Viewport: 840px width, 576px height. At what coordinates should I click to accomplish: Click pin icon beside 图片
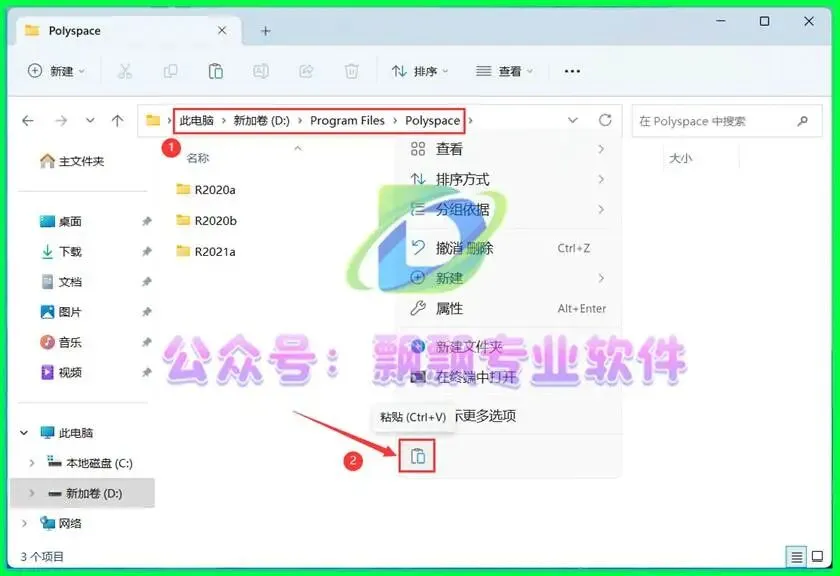(x=146, y=312)
